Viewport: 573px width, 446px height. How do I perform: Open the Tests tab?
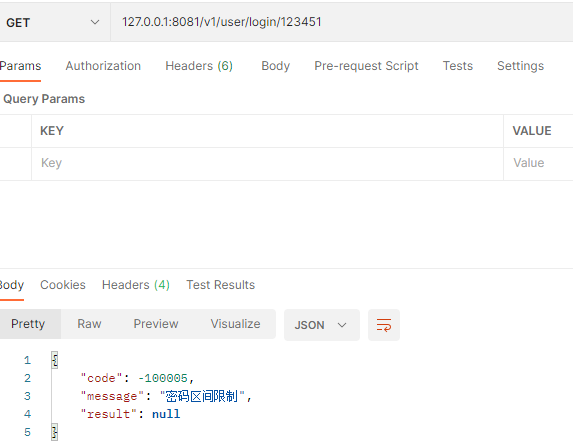pos(458,66)
